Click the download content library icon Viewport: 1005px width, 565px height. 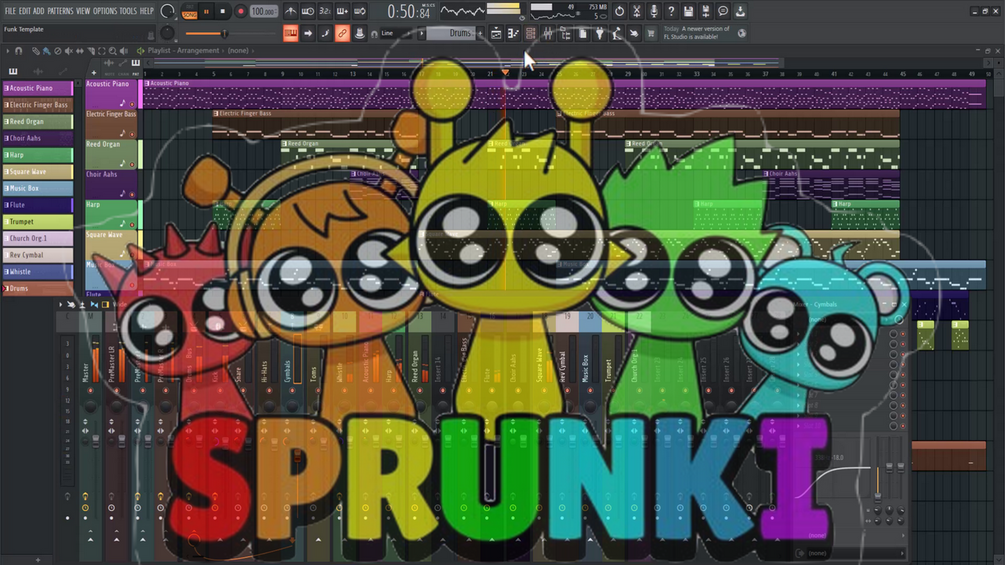point(740,12)
